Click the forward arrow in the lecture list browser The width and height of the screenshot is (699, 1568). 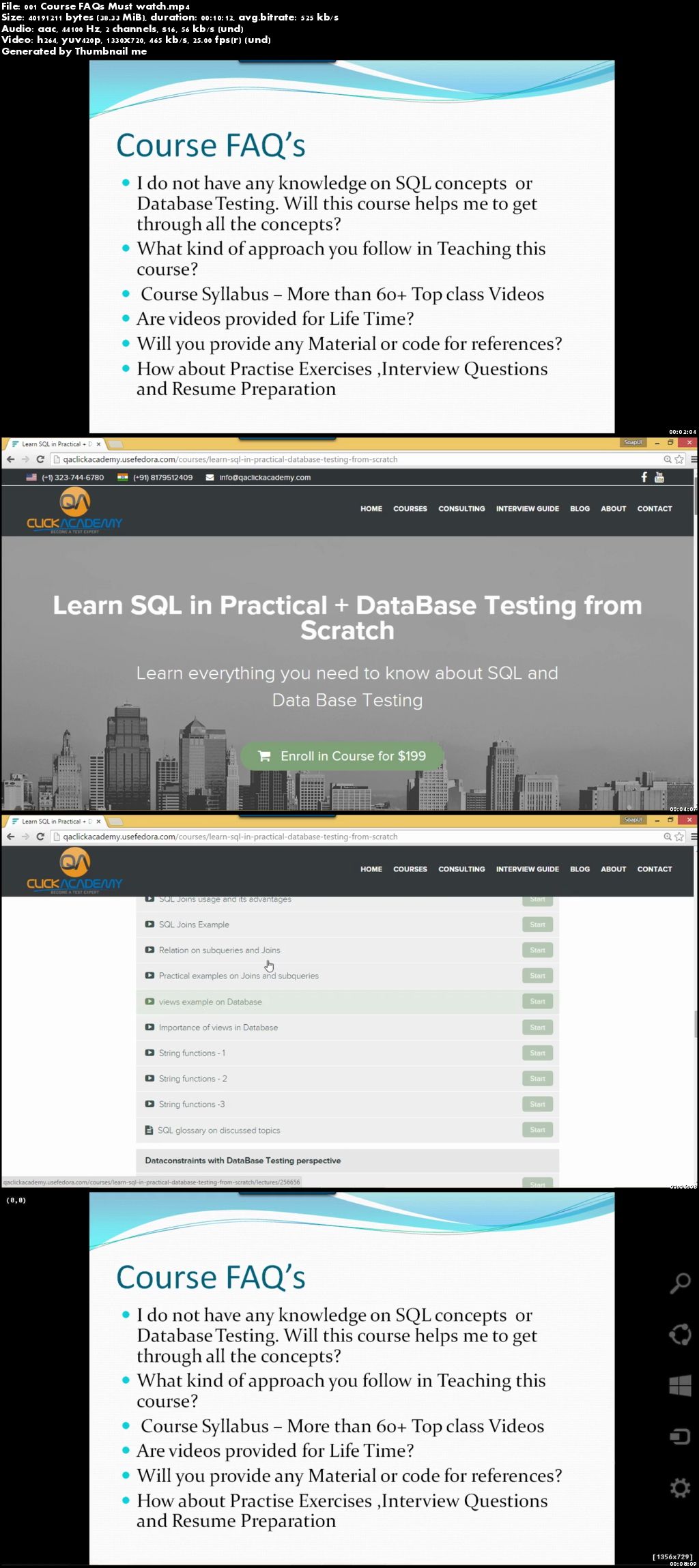[25, 837]
